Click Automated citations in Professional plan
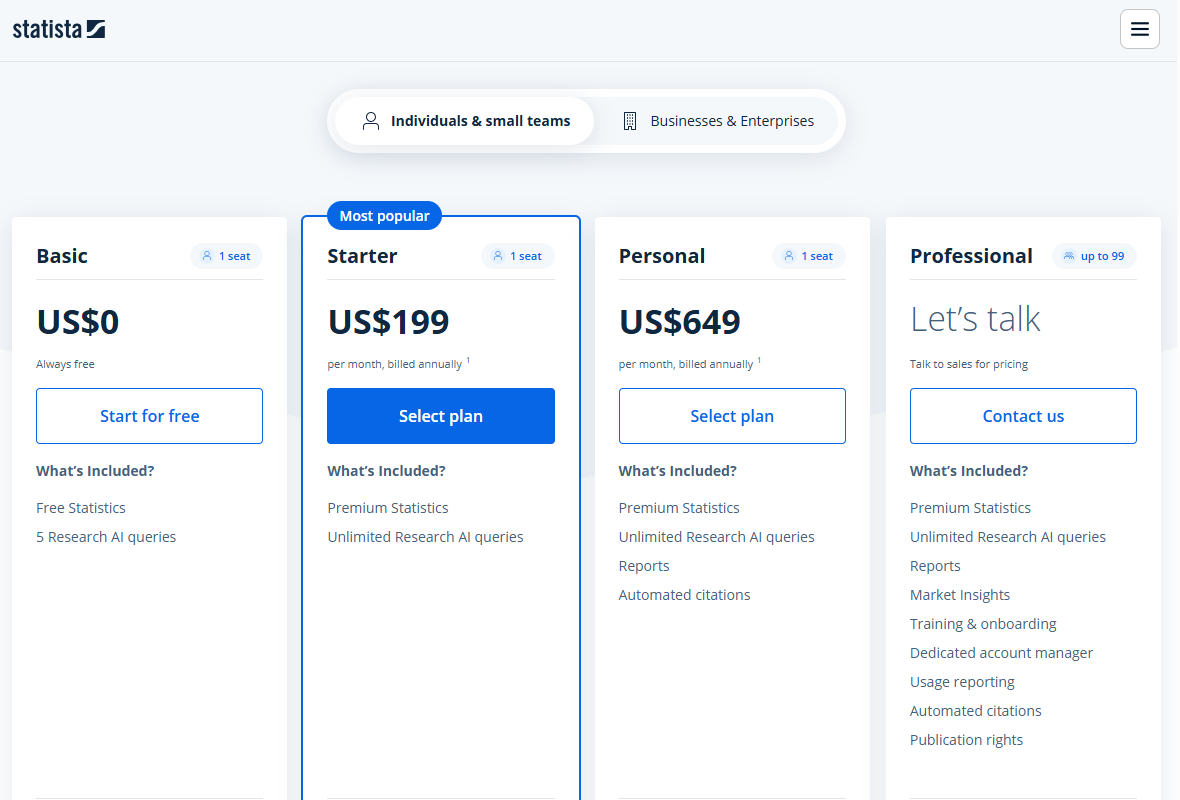 (x=976, y=711)
